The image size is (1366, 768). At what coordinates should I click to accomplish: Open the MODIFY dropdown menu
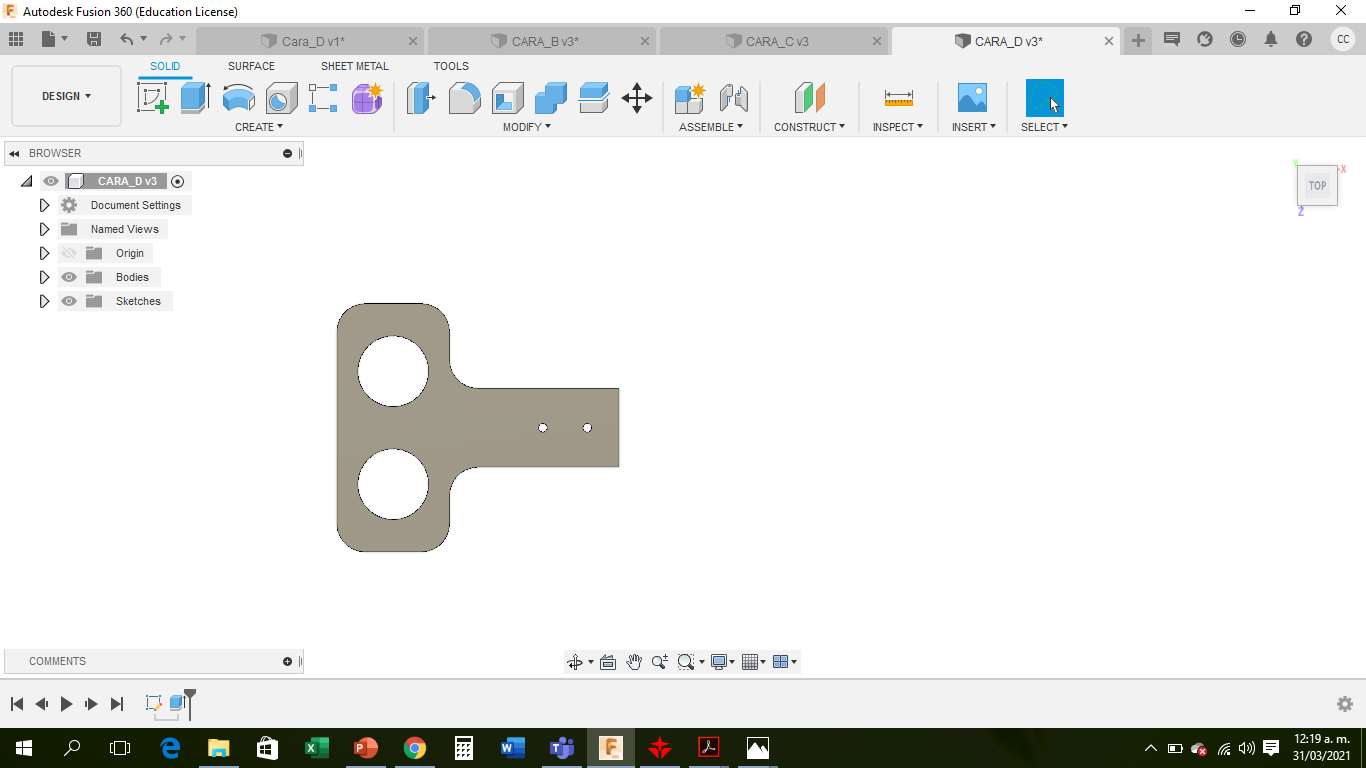tap(527, 127)
